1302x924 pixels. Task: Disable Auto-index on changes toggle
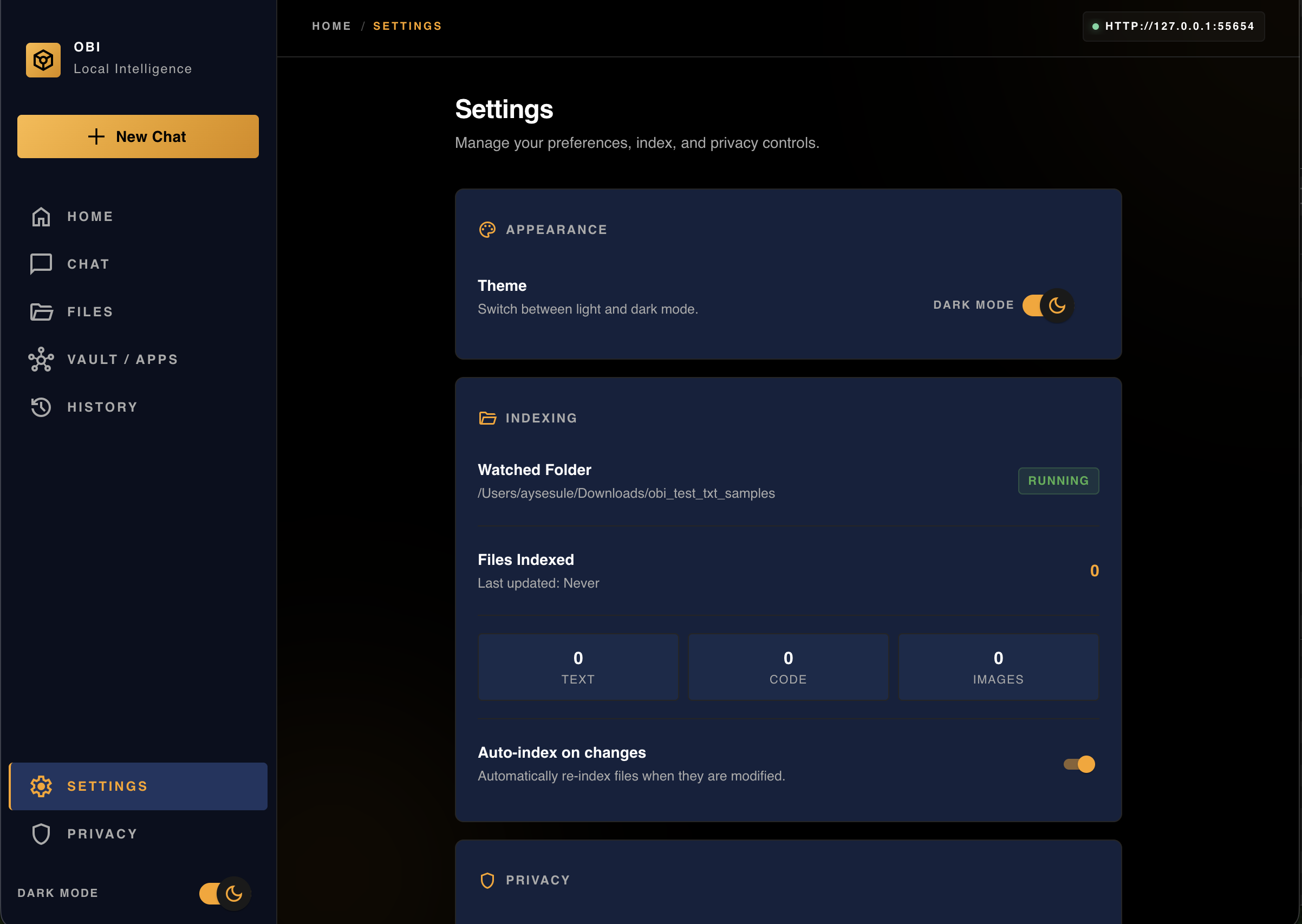pos(1079,764)
